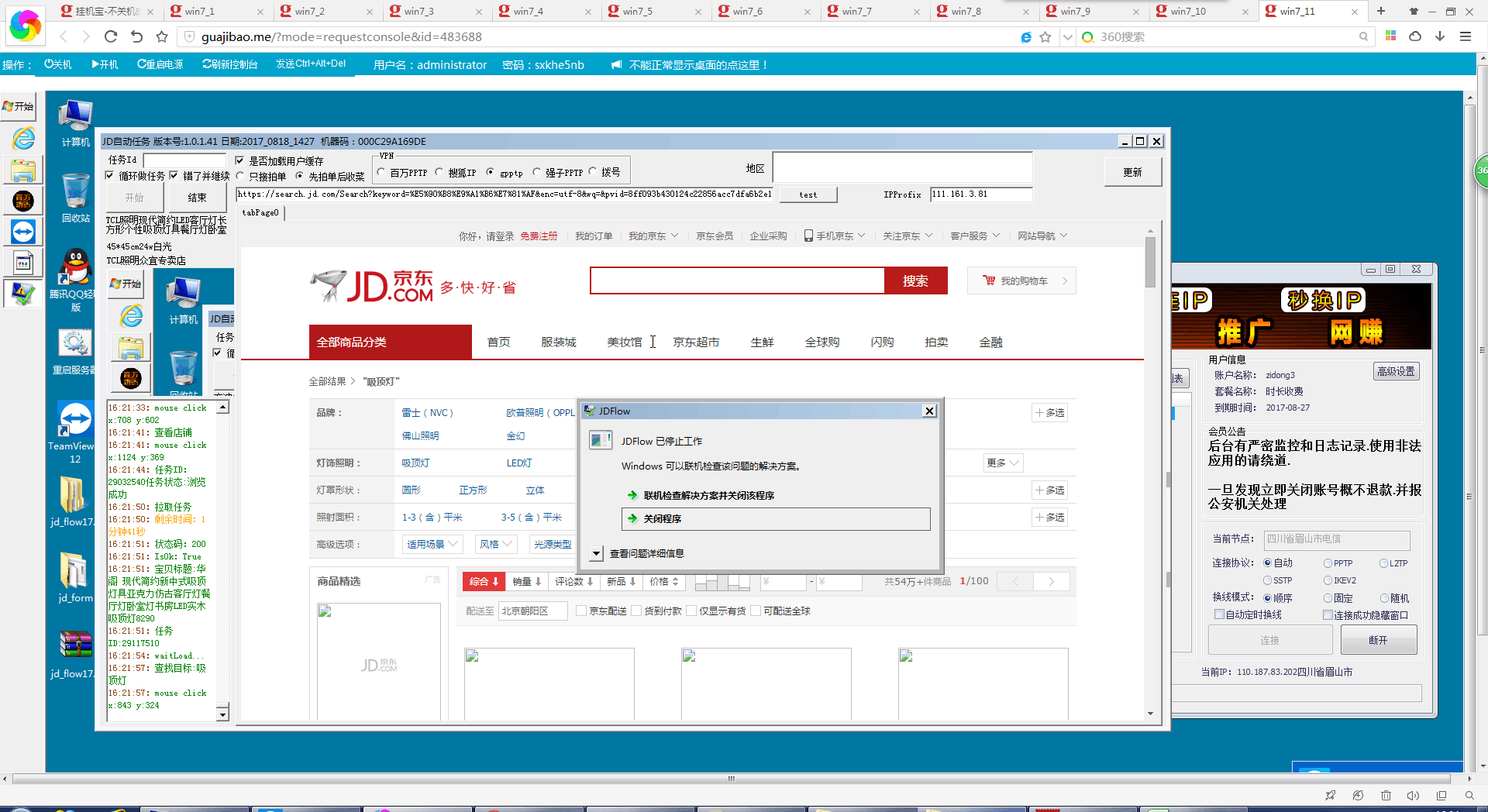Select the PPTP protocol in the IP window
1488x812 pixels.
pos(1328,563)
